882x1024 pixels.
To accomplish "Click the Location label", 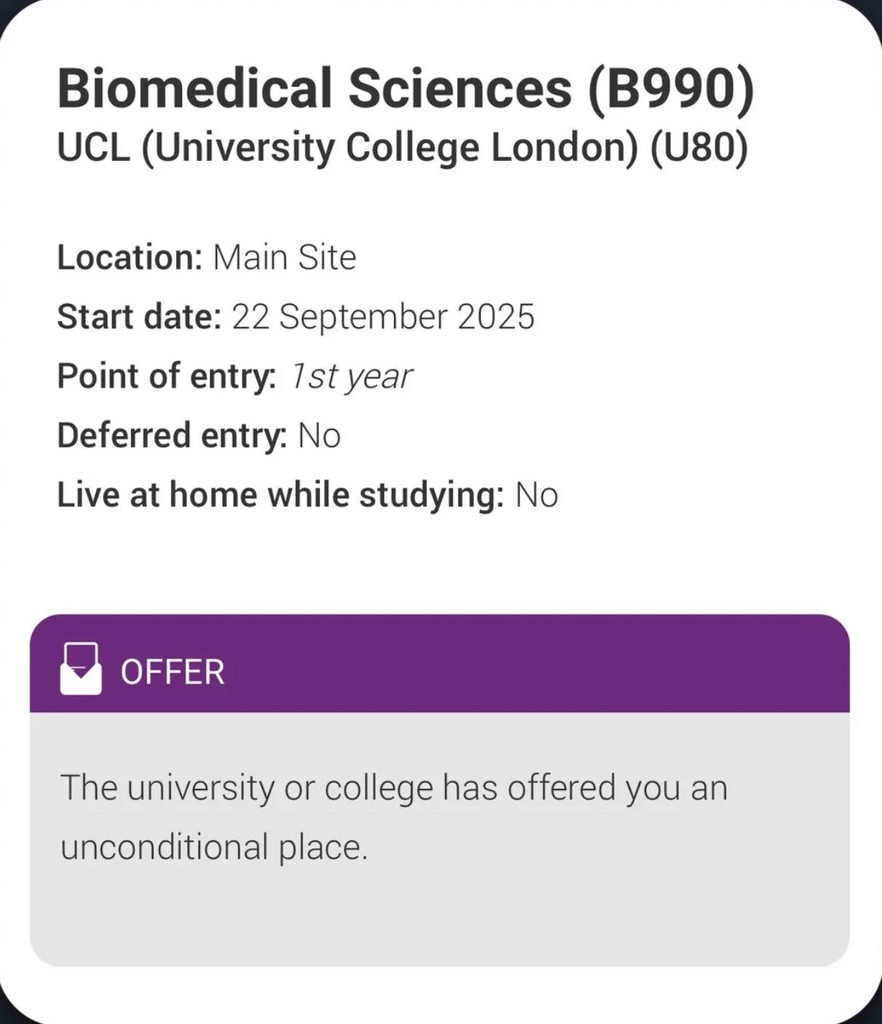I will coord(130,258).
